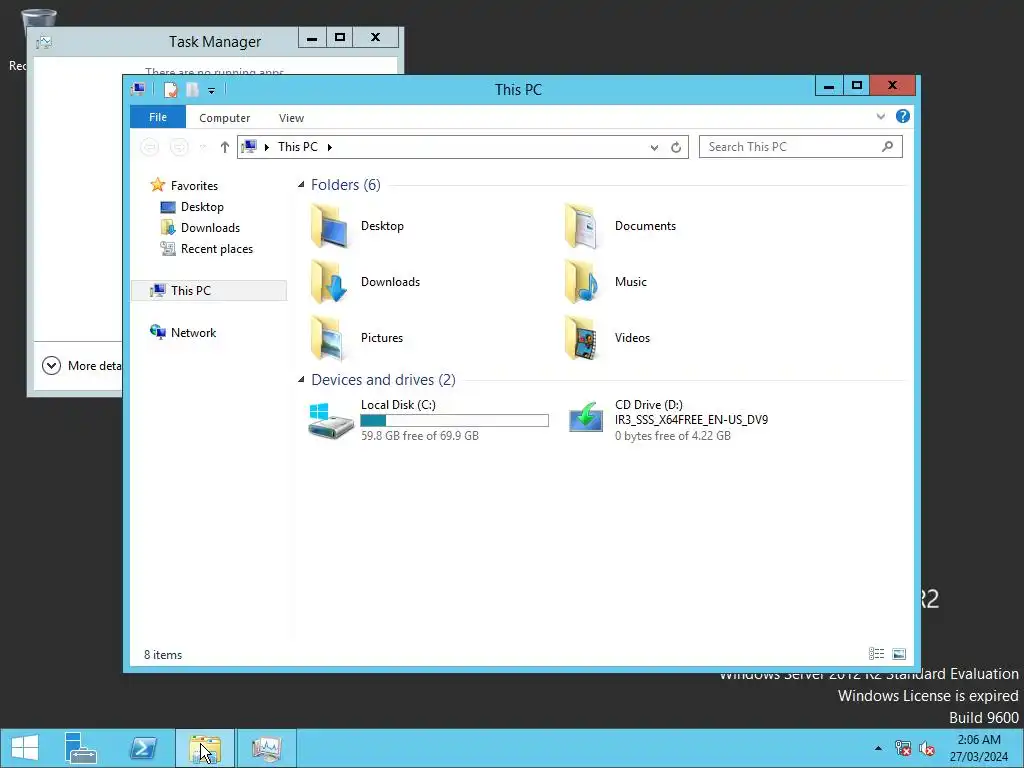Screen dimensions: 1024x768
Task: Open the Desktop folder icon
Action: 328,226
